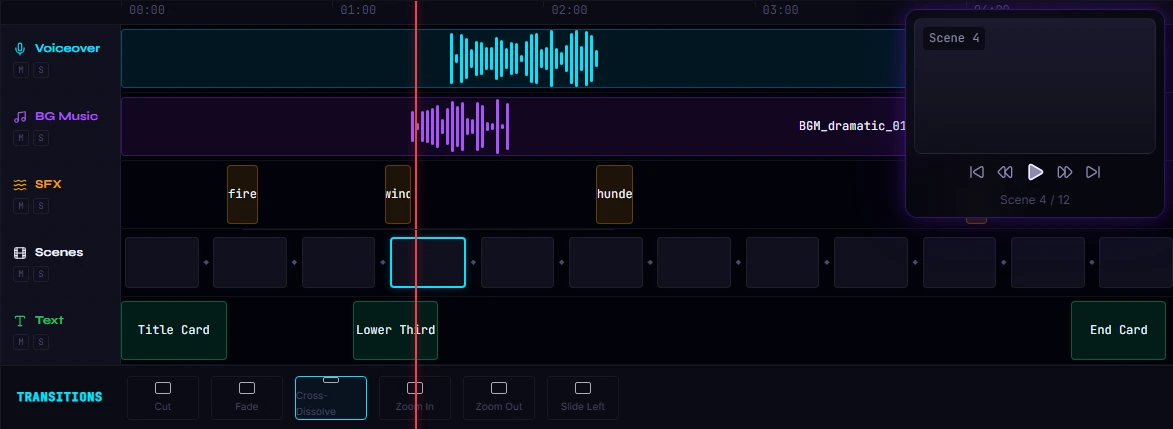1173x429 pixels.
Task: Play the Scene 4 preview
Action: [1035, 172]
